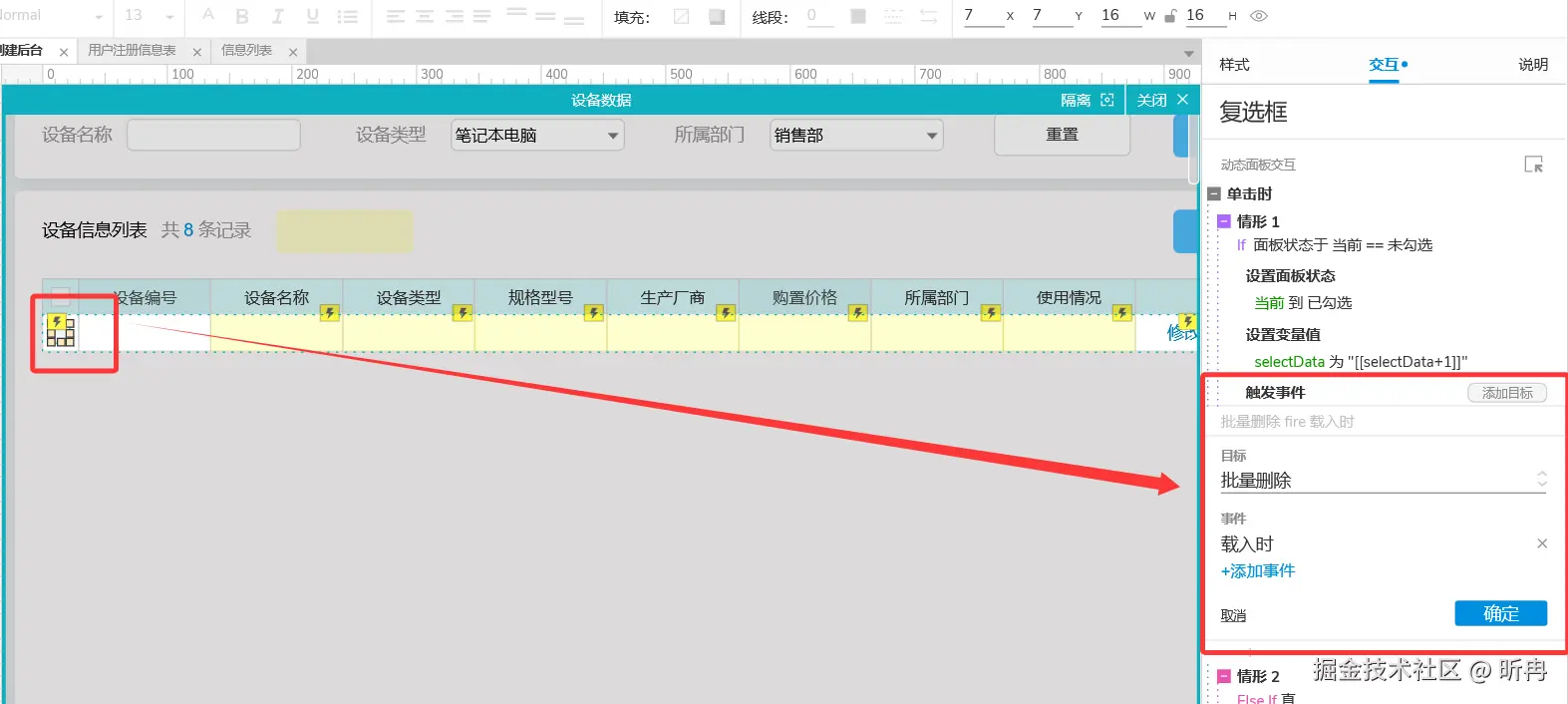Justify the text alignment
The image size is (1568, 704).
point(482,16)
